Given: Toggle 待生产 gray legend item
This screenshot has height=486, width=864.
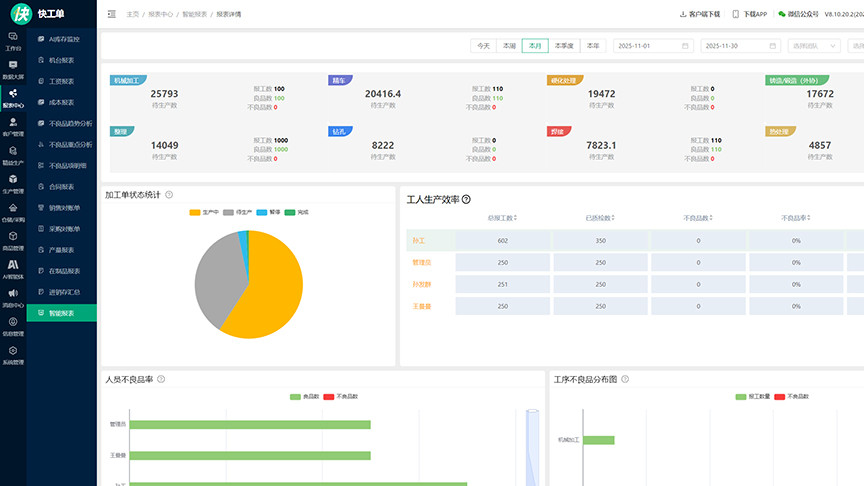Looking at the screenshot, I should click(x=237, y=212).
